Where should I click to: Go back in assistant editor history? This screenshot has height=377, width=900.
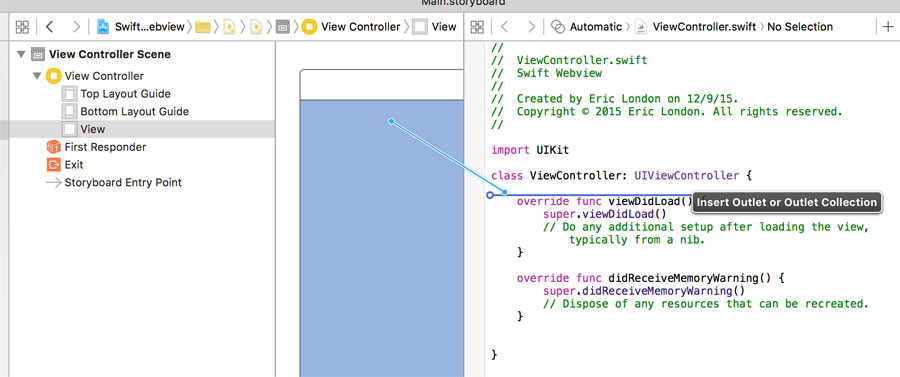(x=505, y=26)
